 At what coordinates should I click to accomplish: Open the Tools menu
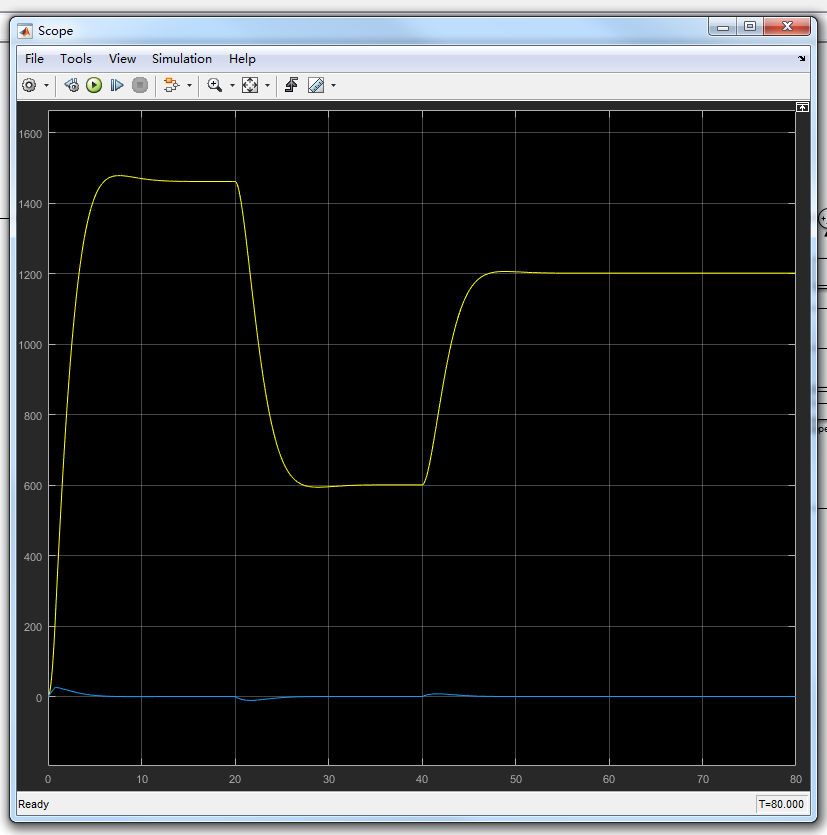tap(76, 59)
